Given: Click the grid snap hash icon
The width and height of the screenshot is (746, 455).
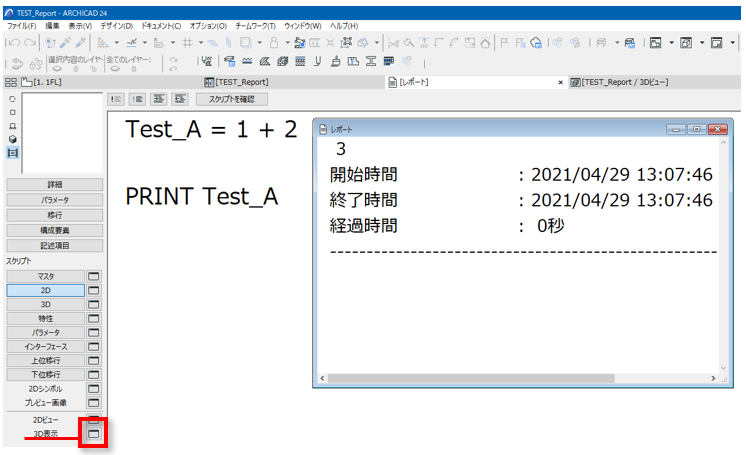Looking at the screenshot, I should click(187, 43).
